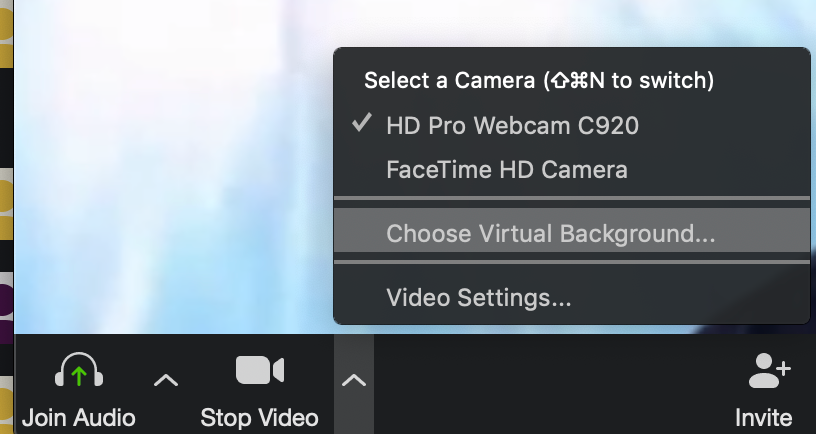Screen dimensions: 816x434
Task: Select the purple avatar at the left edge
Action: [x=5, y=300]
